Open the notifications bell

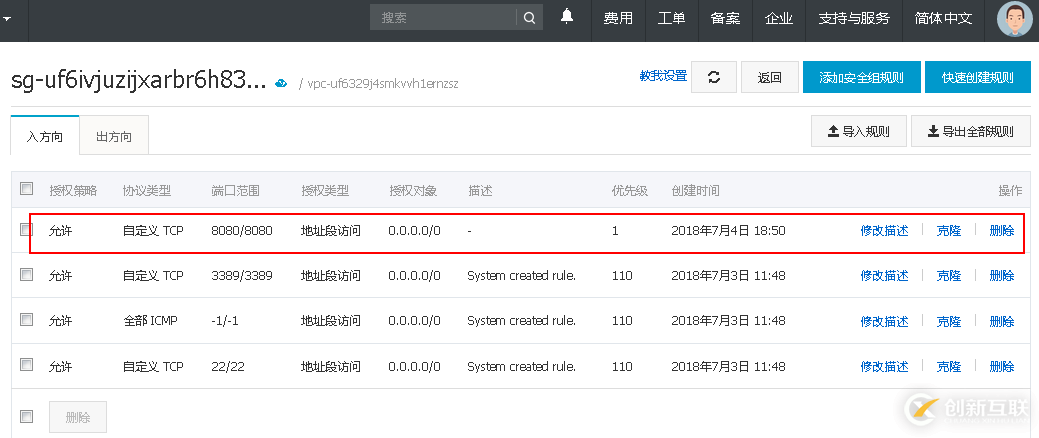click(x=567, y=17)
